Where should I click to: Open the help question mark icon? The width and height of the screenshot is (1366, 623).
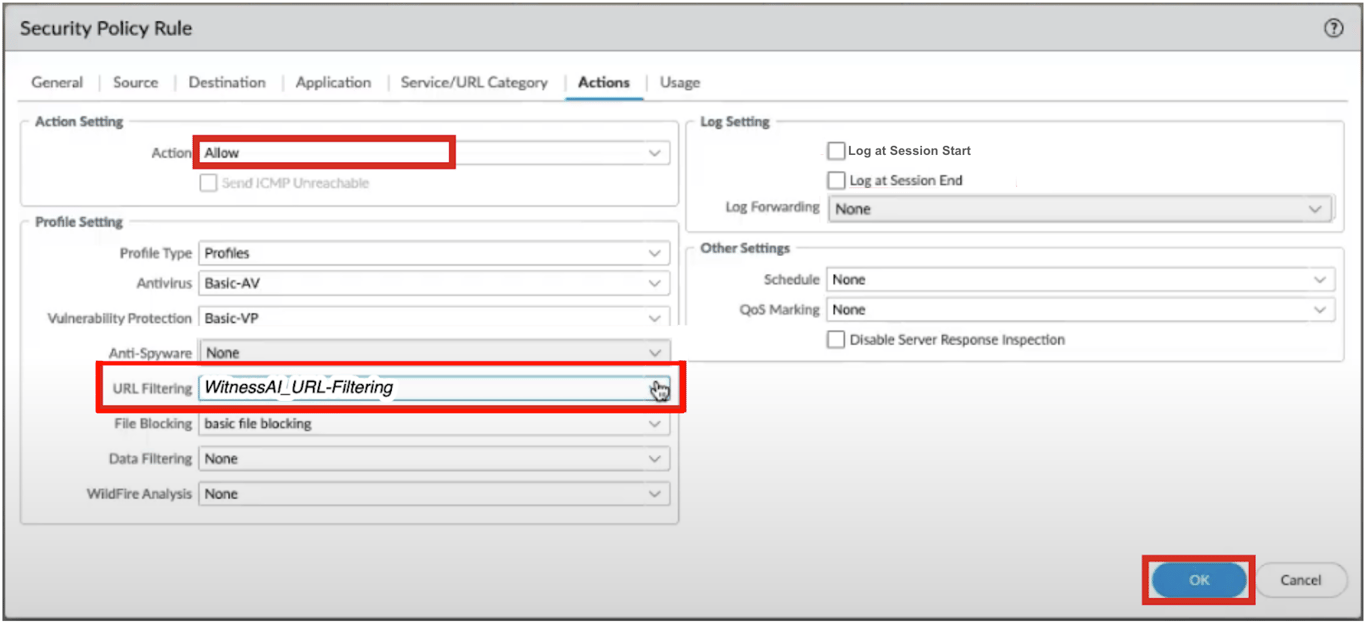pyautogui.click(x=1333, y=29)
